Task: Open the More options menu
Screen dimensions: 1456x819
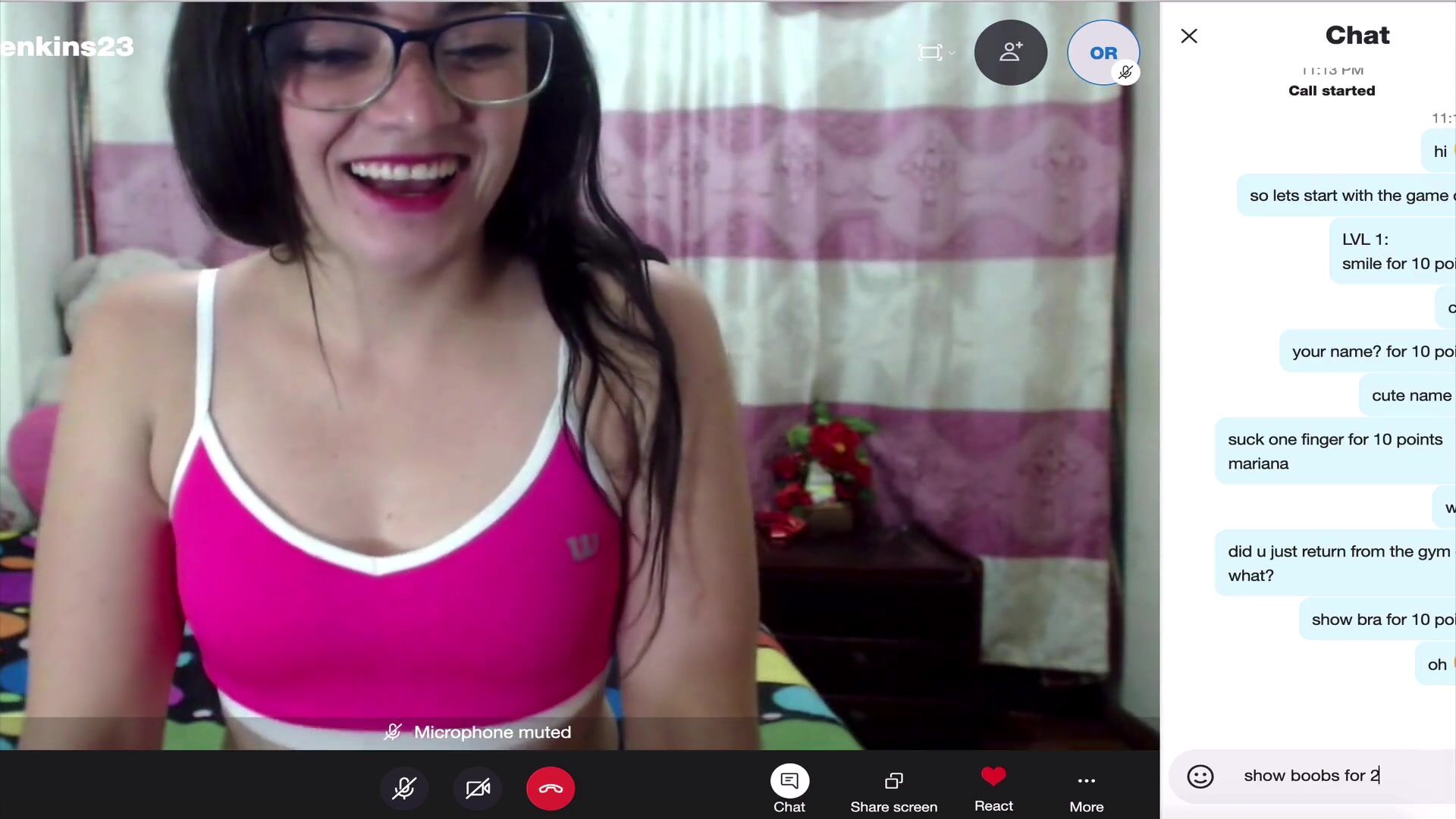Action: [1086, 781]
